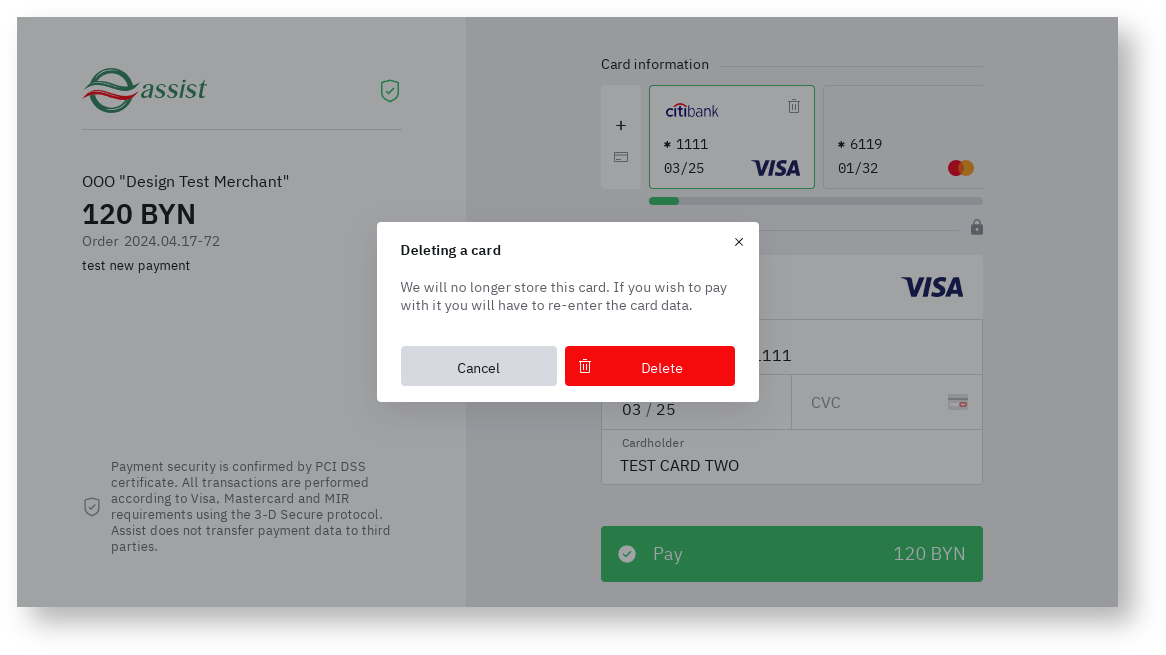Click the padlock icon above card form
Viewport: 1166px width, 655px height.
pyautogui.click(x=977, y=228)
